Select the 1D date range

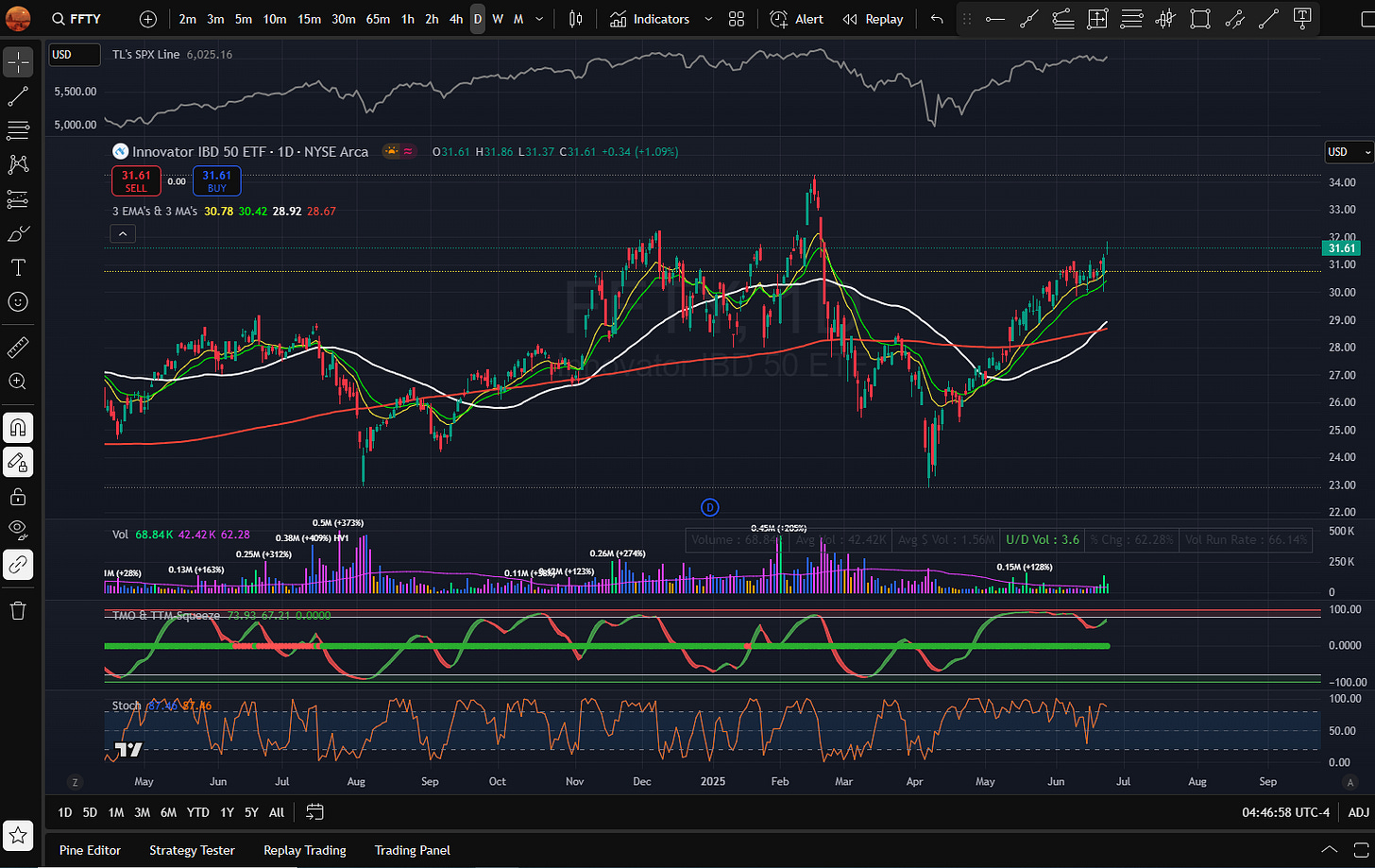tap(64, 812)
